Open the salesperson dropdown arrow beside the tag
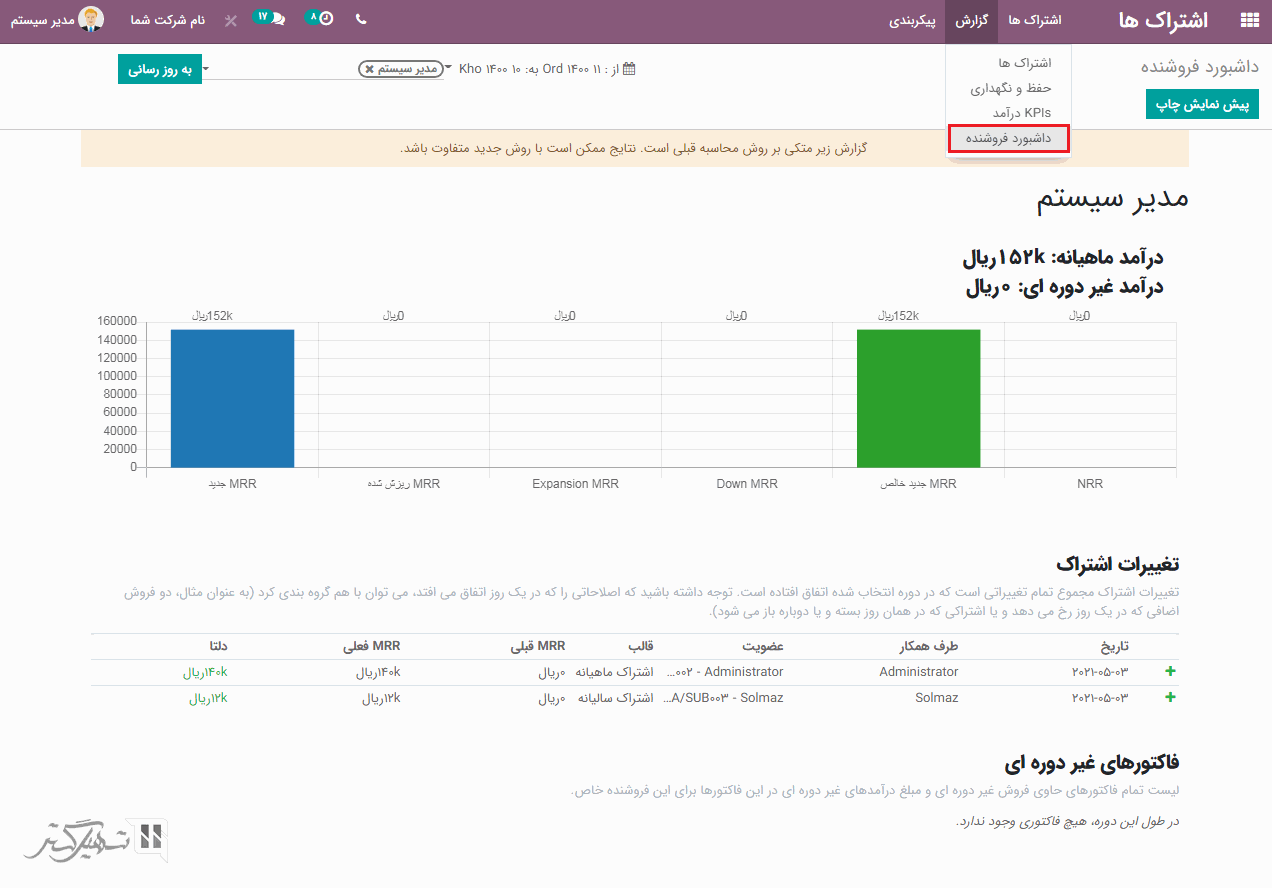The height and width of the screenshot is (888, 1272). point(205,69)
